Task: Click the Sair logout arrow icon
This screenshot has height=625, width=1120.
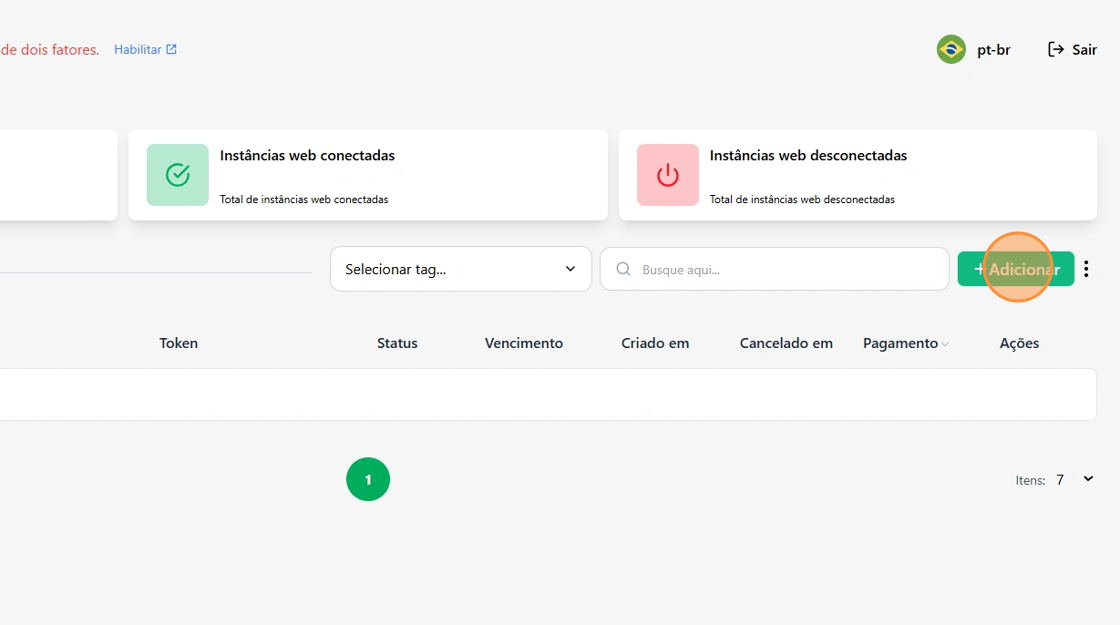Action: click(x=1055, y=49)
